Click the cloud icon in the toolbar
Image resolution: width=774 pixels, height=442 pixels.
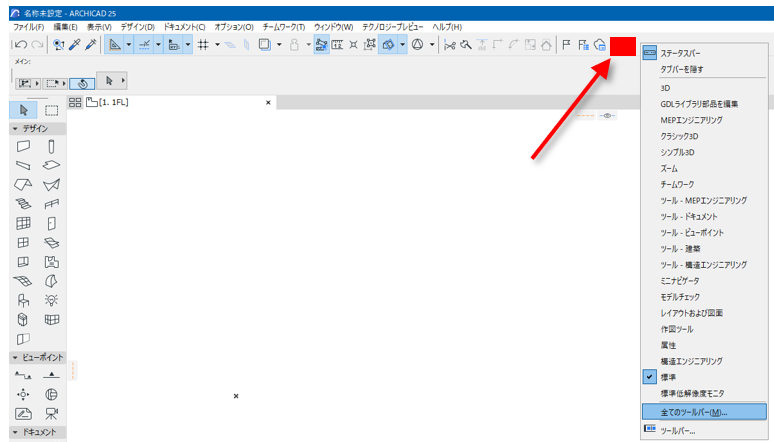600,45
